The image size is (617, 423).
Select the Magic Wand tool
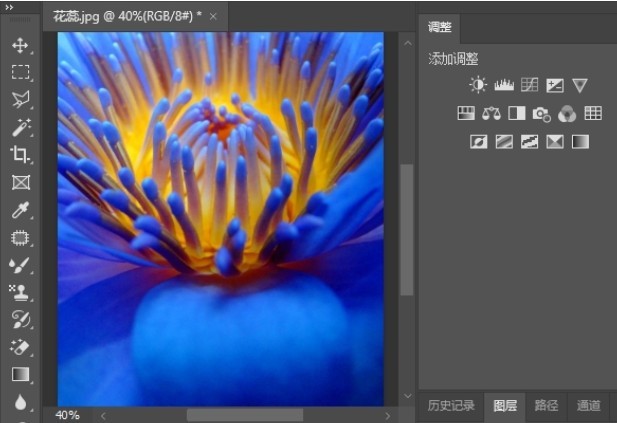19,127
